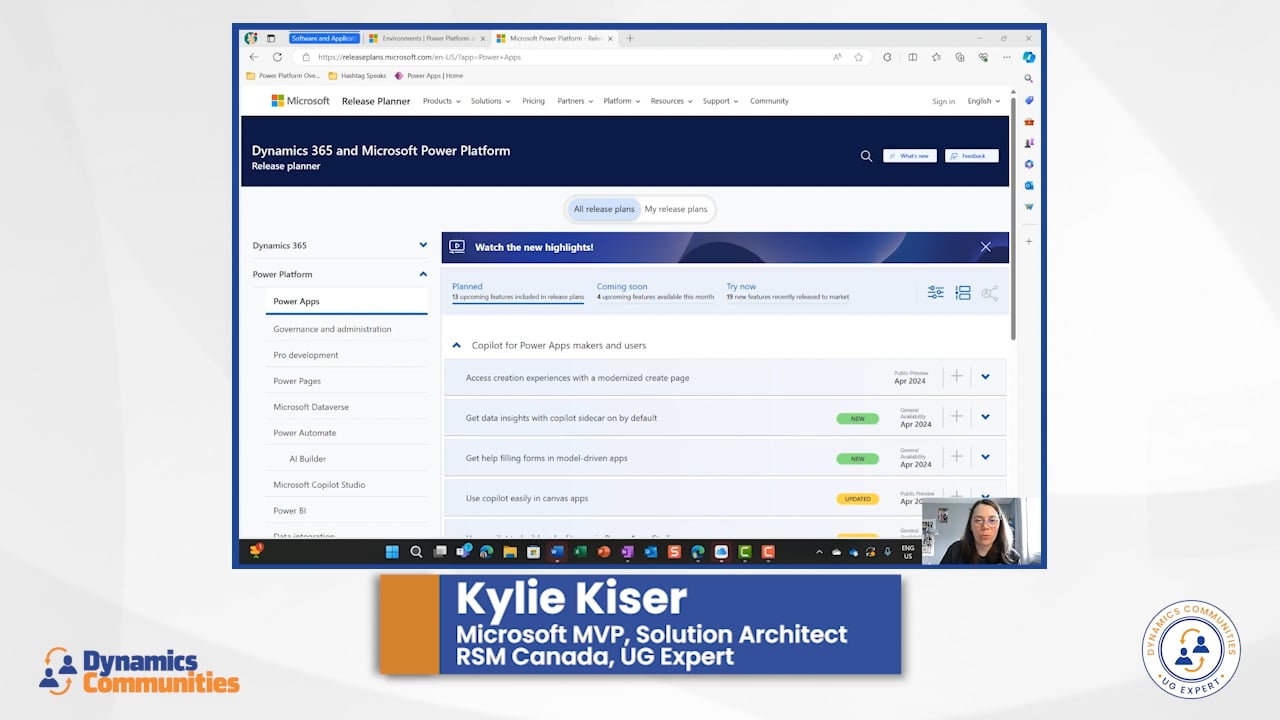Expand the Dynamics 365 section

point(423,245)
